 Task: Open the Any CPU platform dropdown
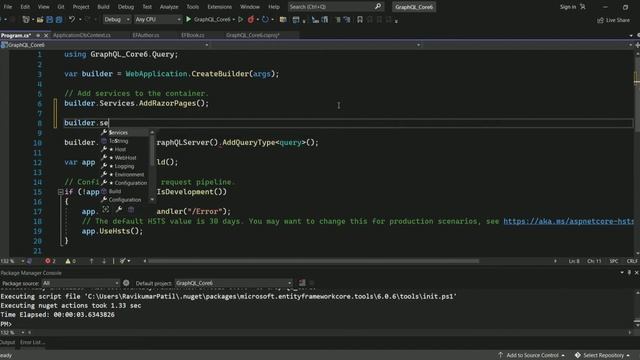click(x=158, y=19)
